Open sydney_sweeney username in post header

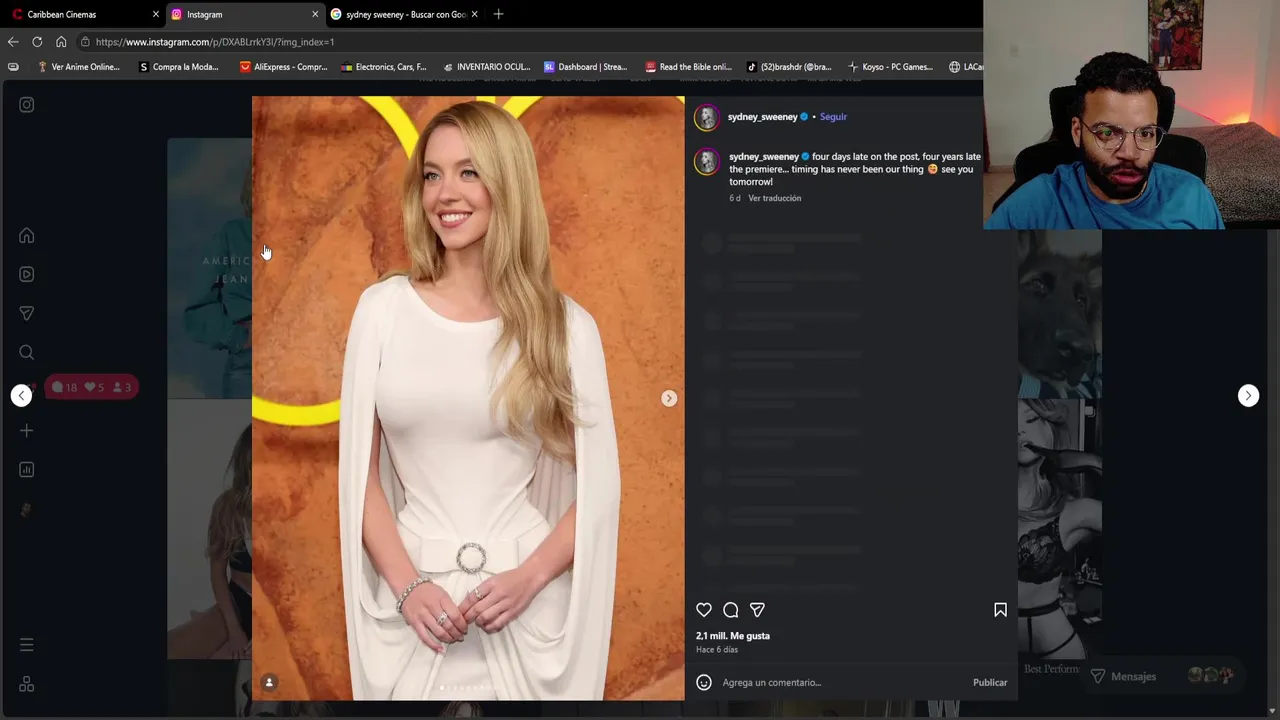point(762,117)
